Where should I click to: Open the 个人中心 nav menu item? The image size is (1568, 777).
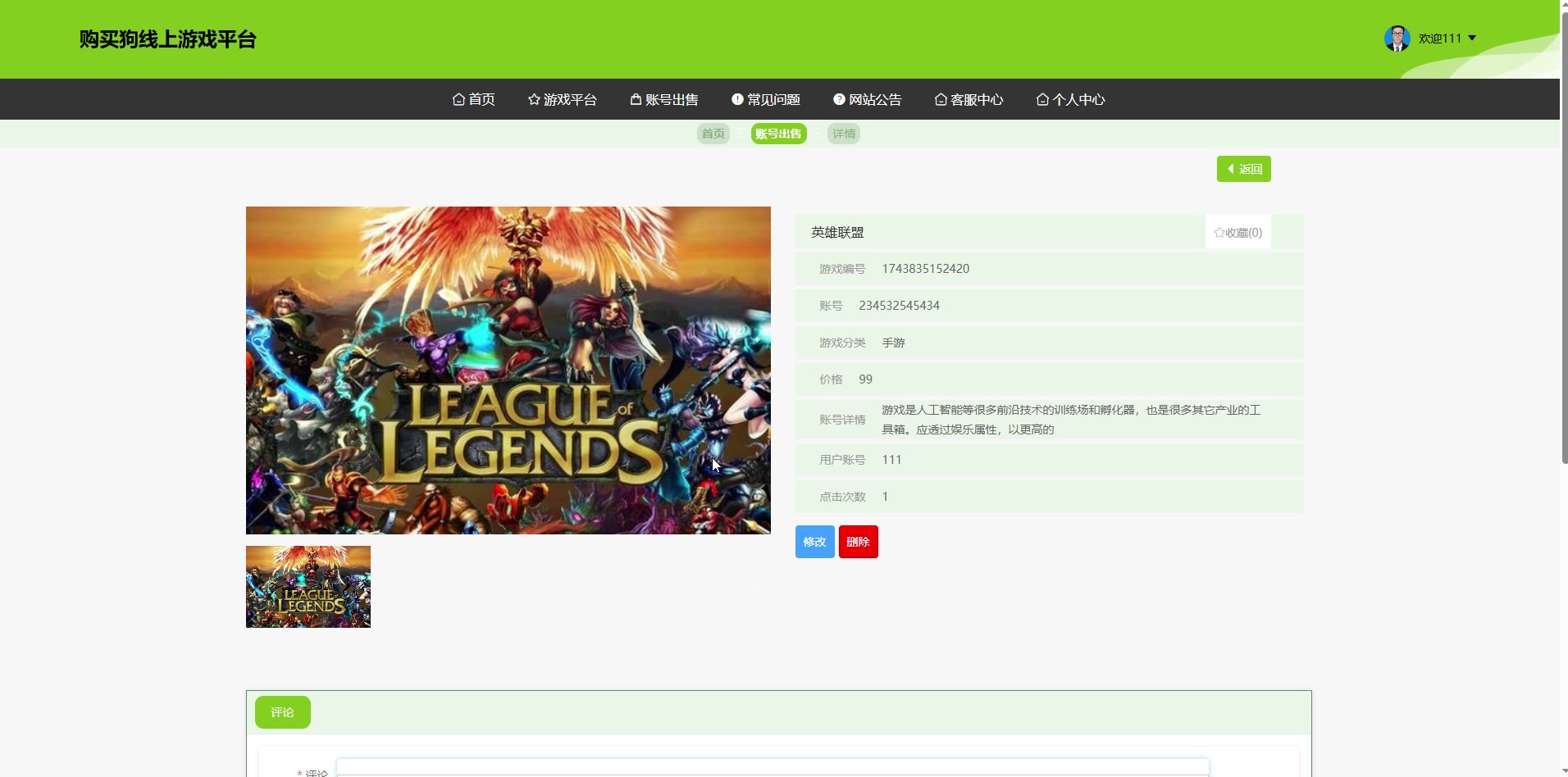click(1071, 99)
